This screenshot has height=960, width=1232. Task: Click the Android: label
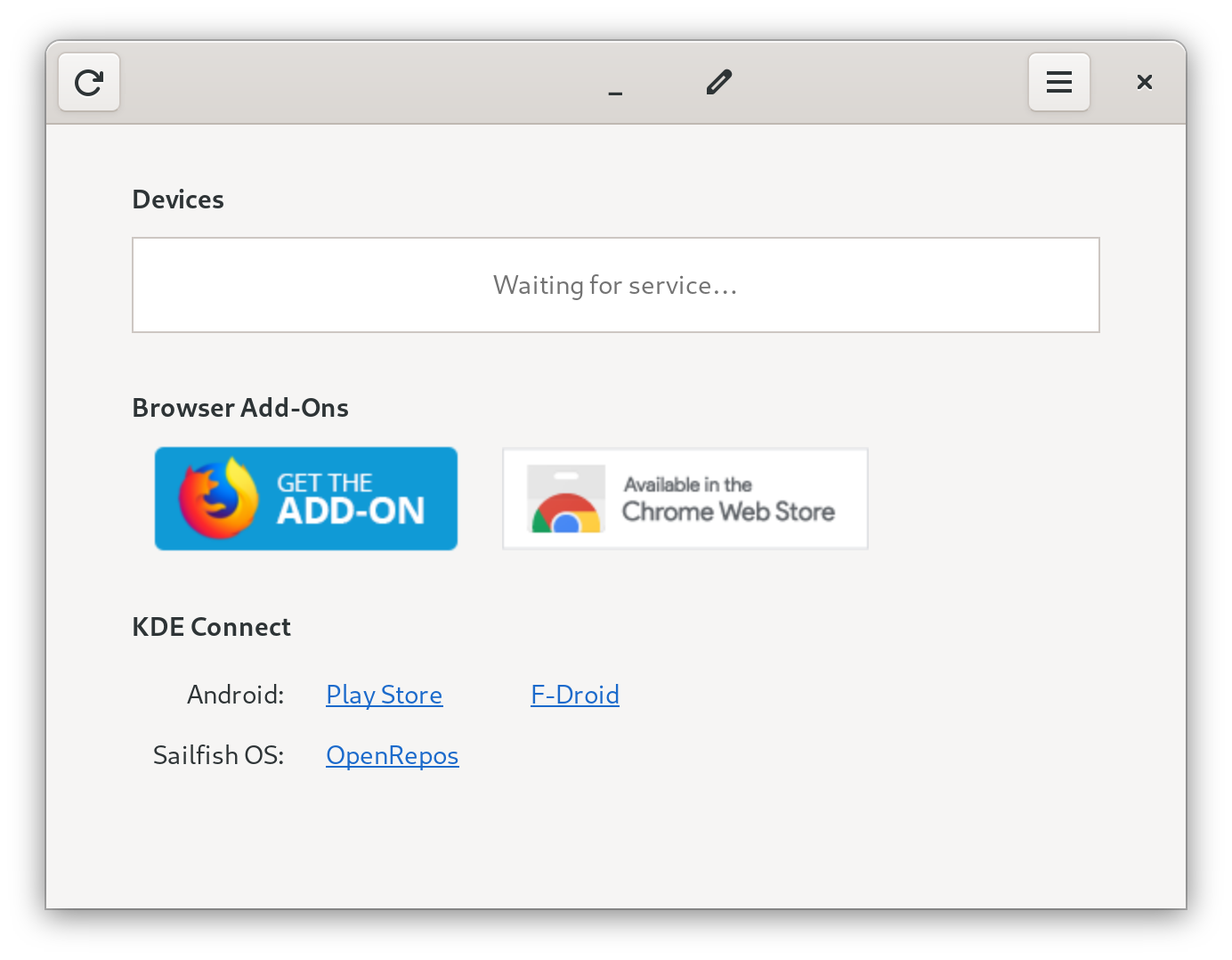click(236, 695)
